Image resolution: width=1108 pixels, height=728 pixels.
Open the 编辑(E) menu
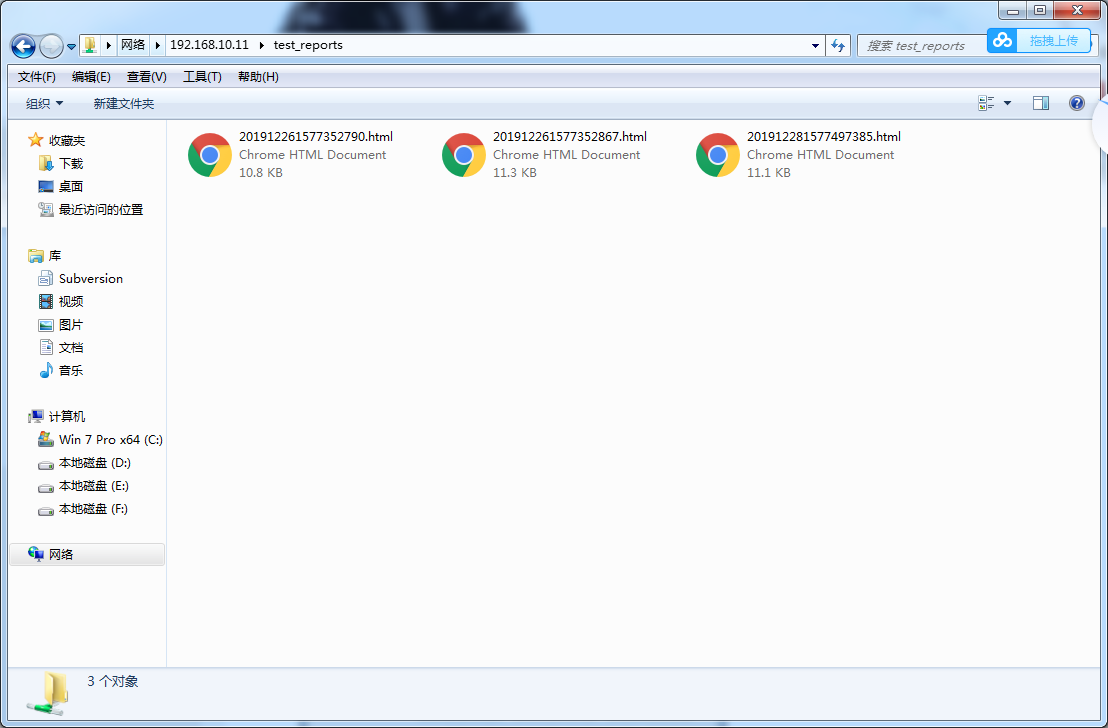(x=91, y=76)
